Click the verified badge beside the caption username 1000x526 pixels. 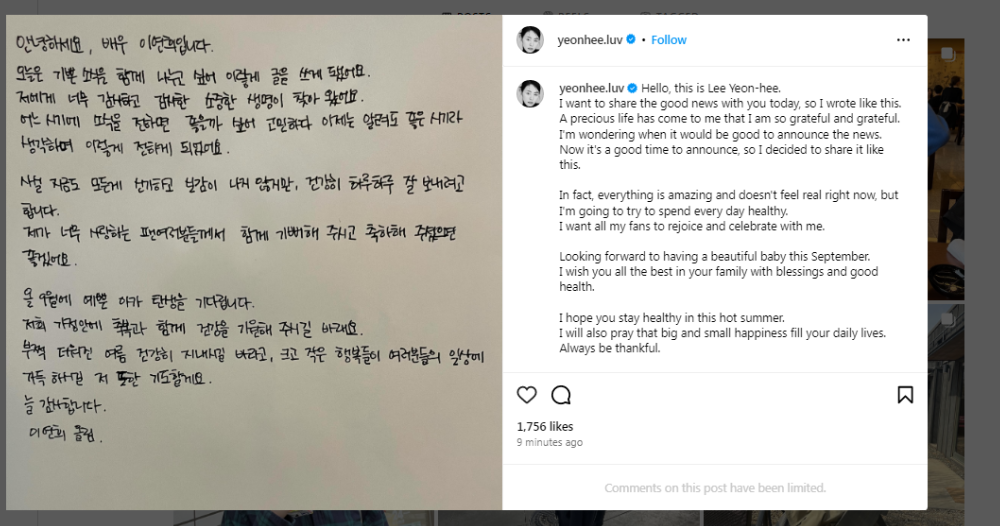(x=633, y=88)
